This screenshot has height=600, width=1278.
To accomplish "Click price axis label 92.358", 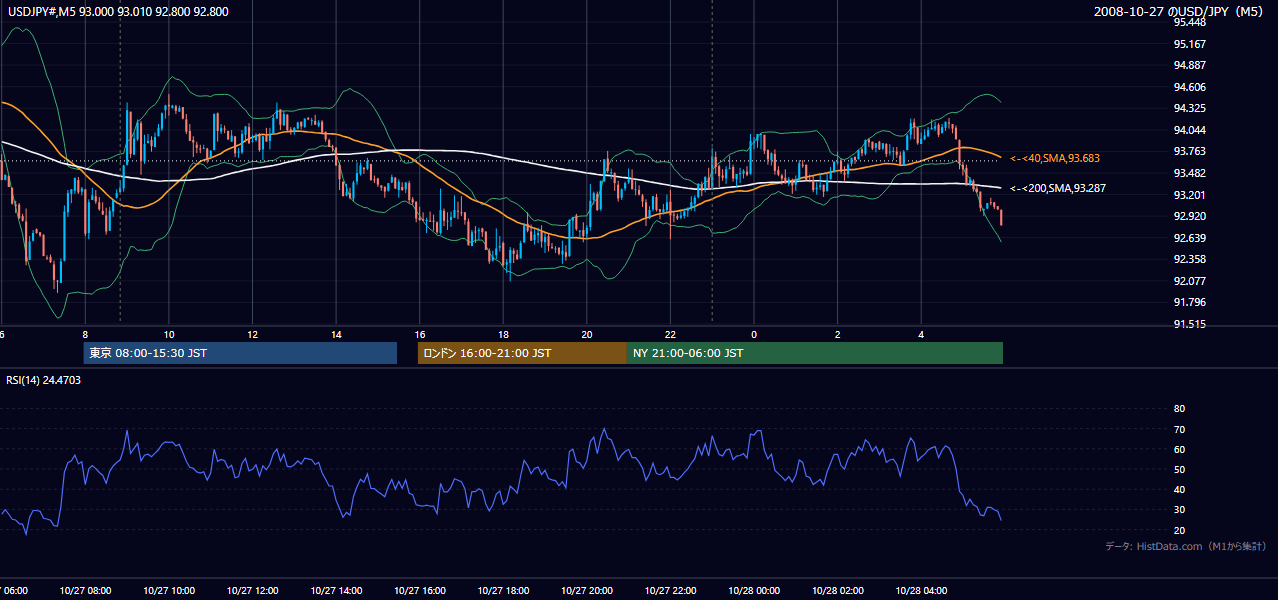I will coord(1190,259).
